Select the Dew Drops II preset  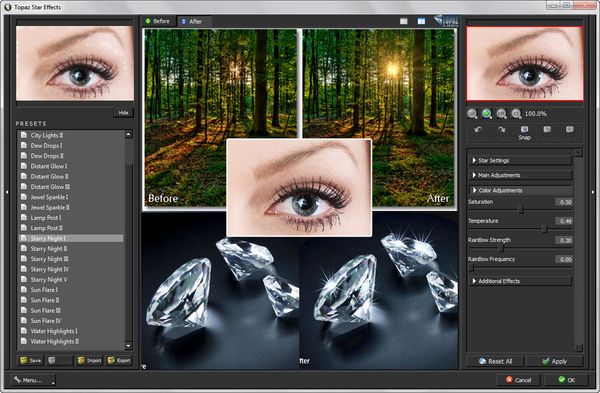[71, 156]
